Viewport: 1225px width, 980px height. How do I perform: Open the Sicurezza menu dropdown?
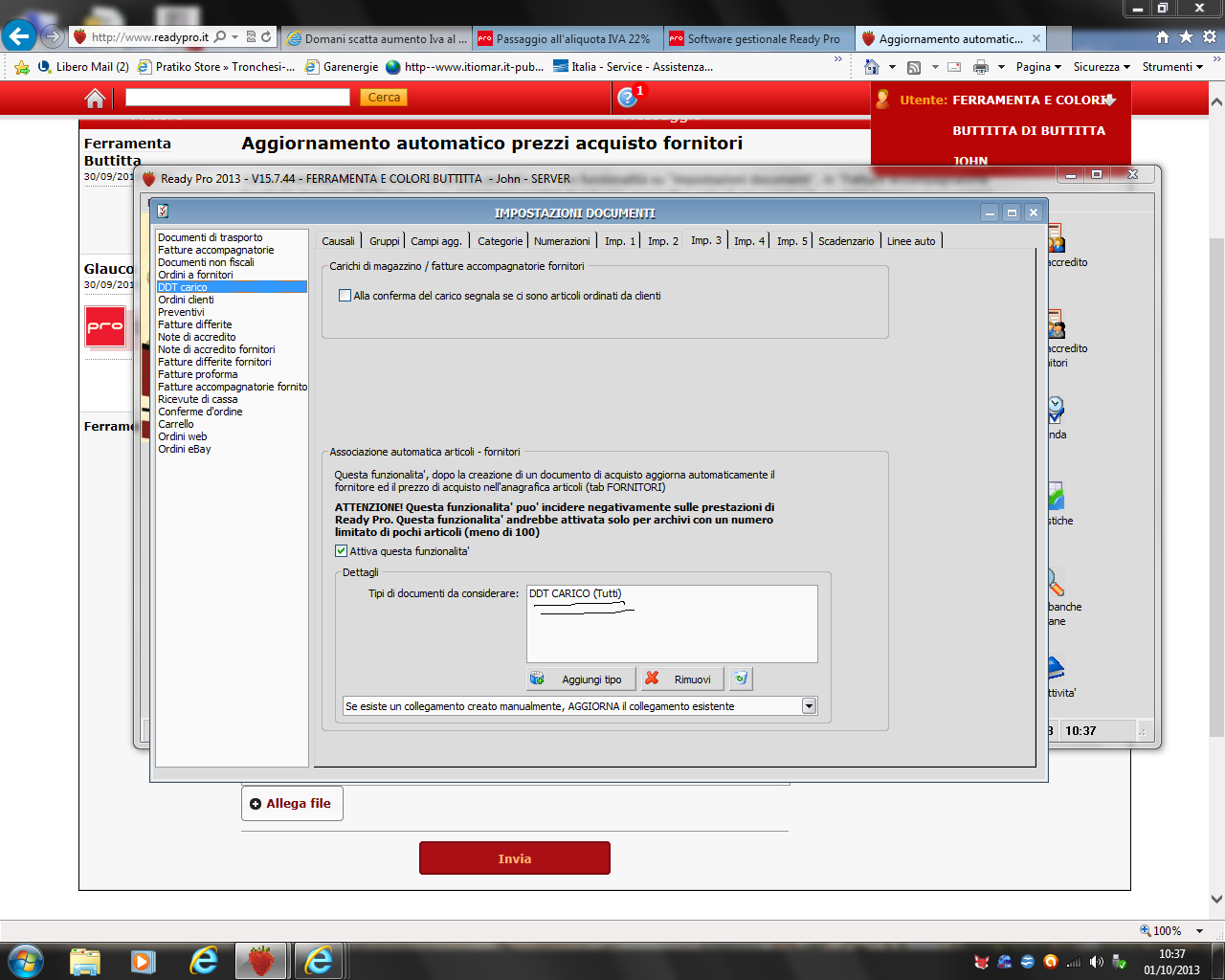(1102, 67)
